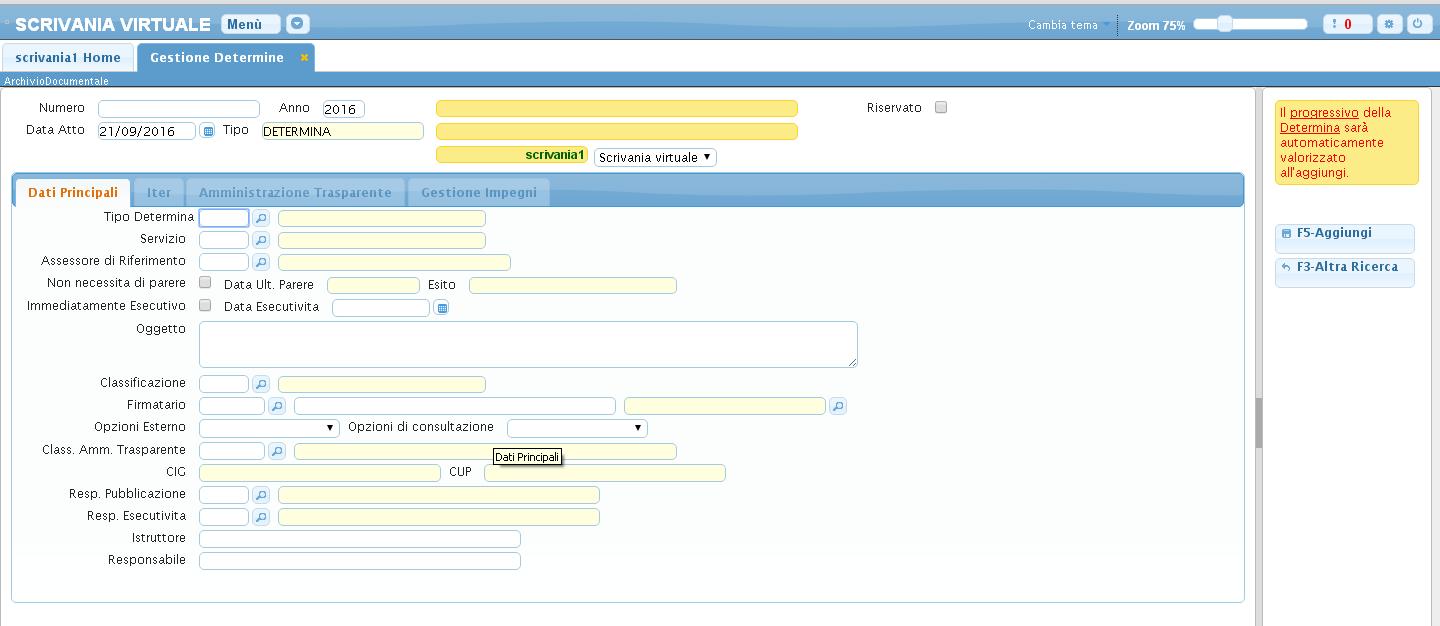Click the search icon next to Resp. Pubblicazione

coord(260,495)
